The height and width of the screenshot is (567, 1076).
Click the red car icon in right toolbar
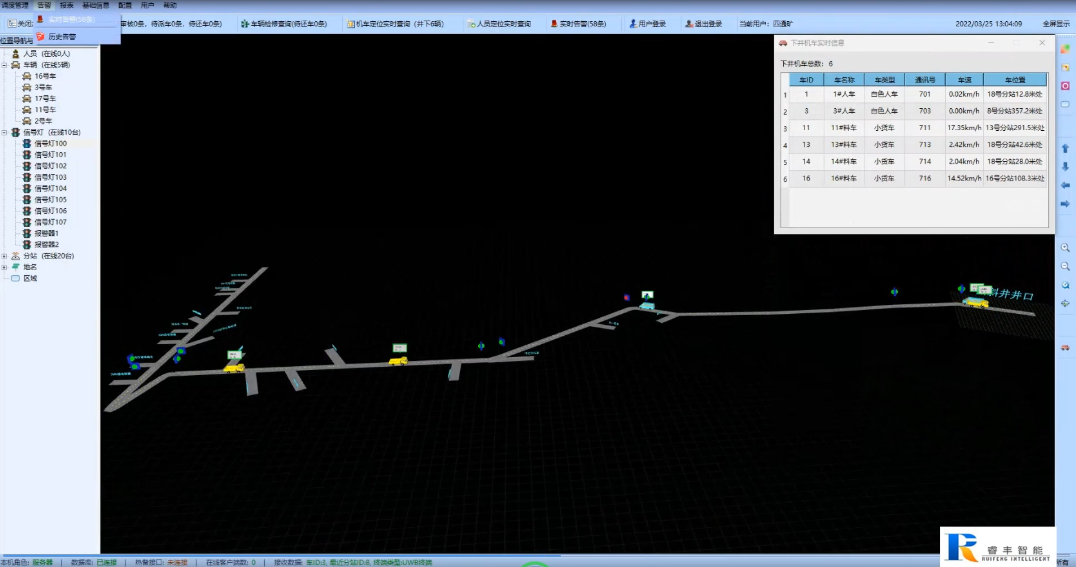coord(1065,347)
